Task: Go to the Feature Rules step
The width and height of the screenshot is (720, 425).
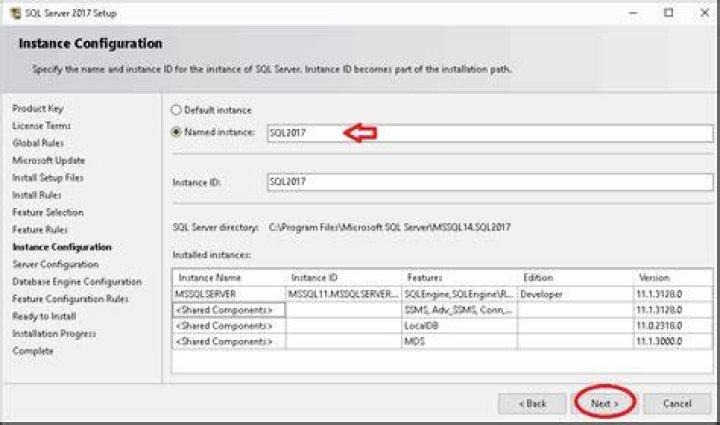Action: point(40,229)
